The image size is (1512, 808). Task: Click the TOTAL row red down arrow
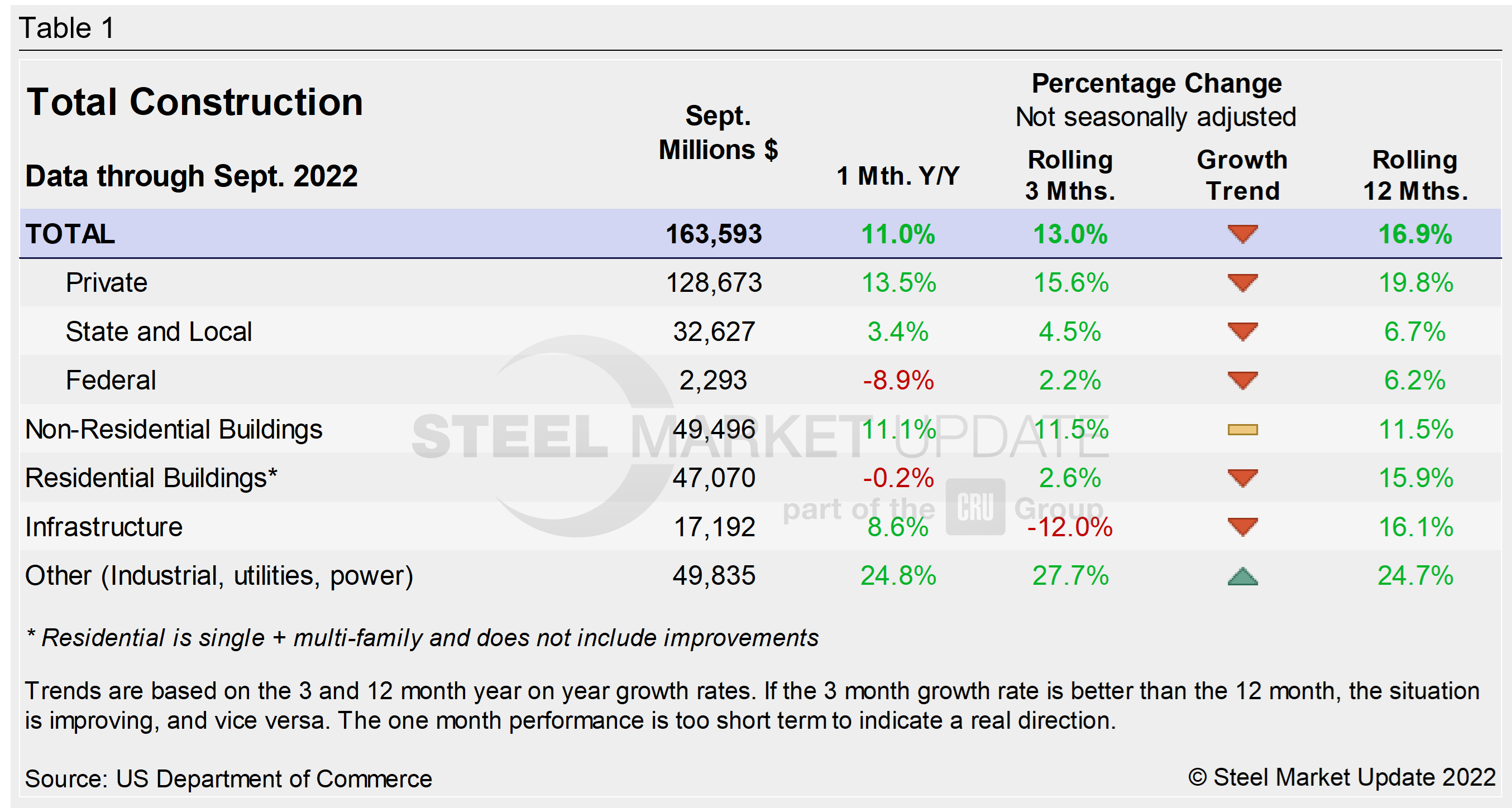1242,234
